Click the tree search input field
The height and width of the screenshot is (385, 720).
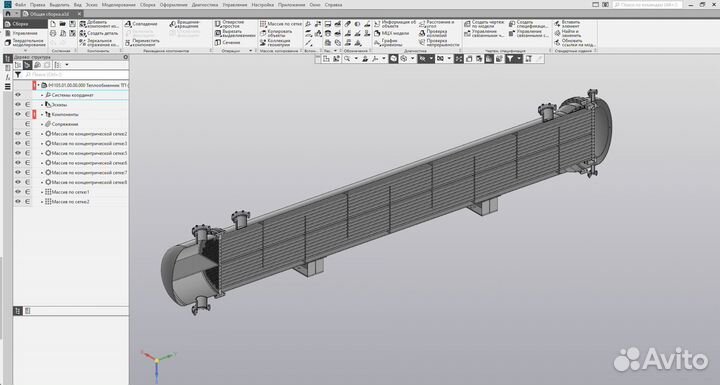click(76, 74)
